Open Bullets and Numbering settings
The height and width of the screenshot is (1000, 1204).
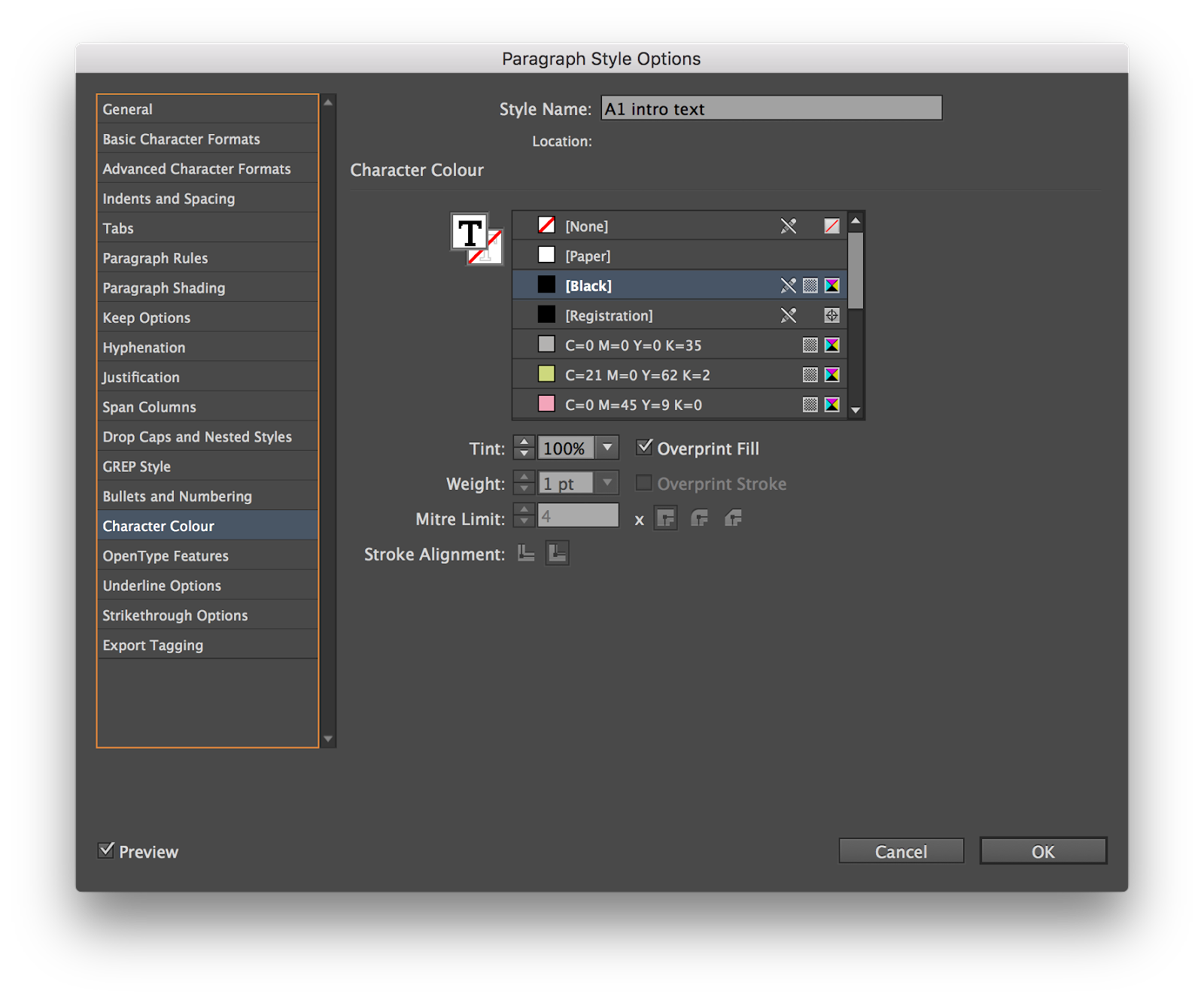[208, 497]
